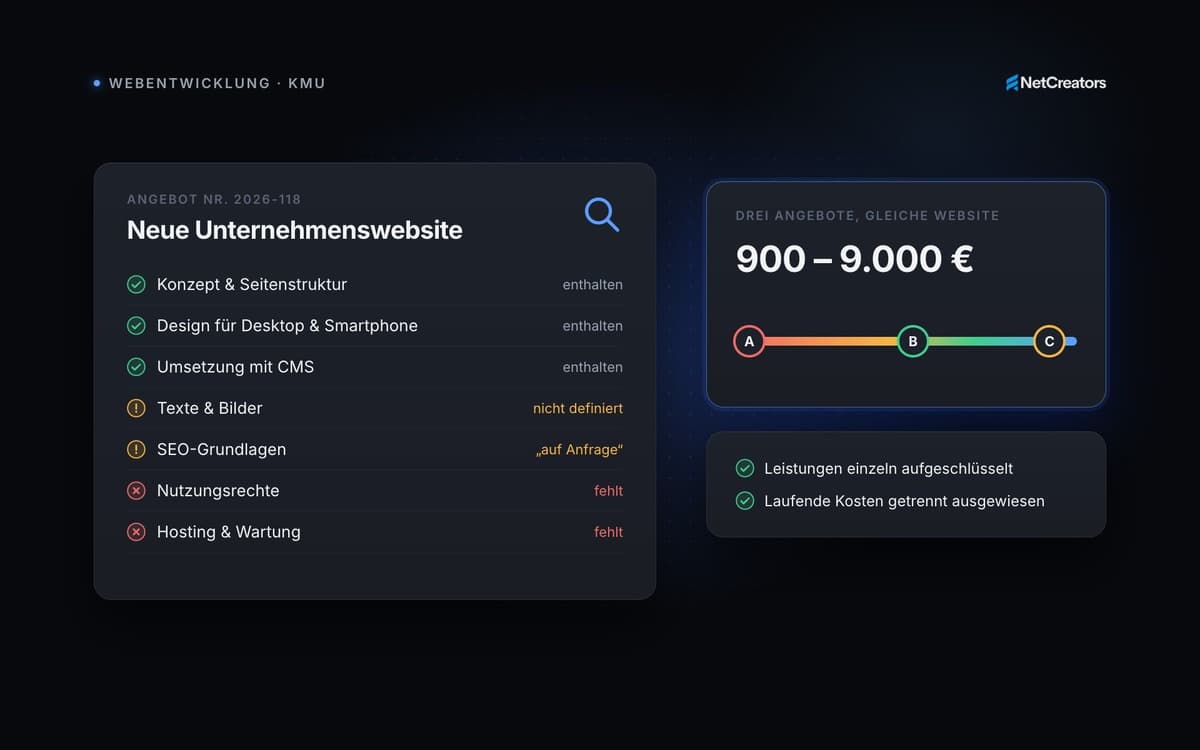Click the red cross icon beside Hosting & Wartung
The width and height of the screenshot is (1200, 750).
136,532
